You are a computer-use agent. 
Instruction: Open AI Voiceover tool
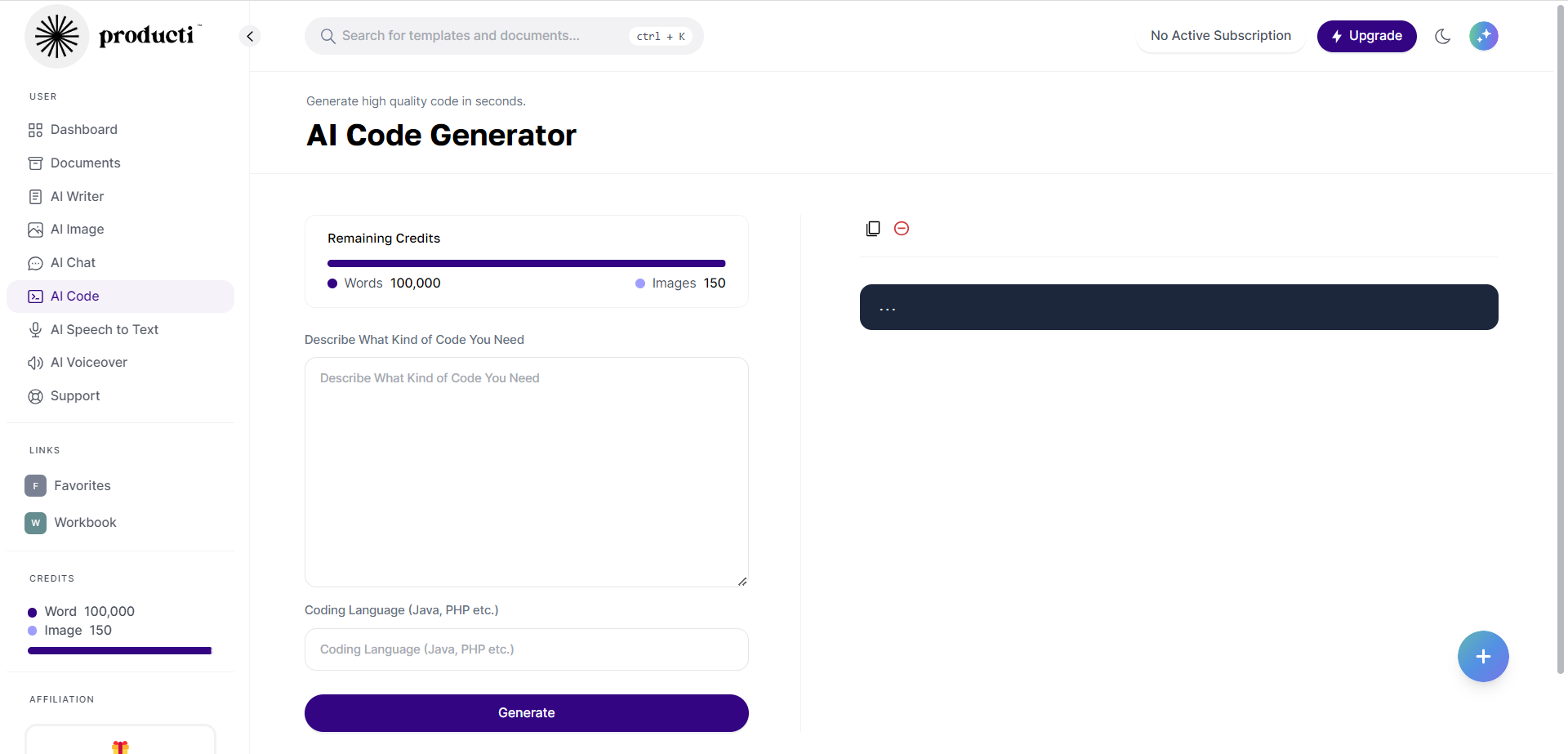[x=88, y=363]
